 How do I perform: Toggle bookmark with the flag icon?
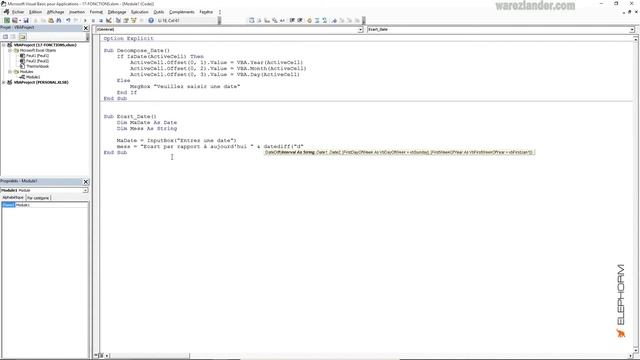pyautogui.click(x=334, y=20)
